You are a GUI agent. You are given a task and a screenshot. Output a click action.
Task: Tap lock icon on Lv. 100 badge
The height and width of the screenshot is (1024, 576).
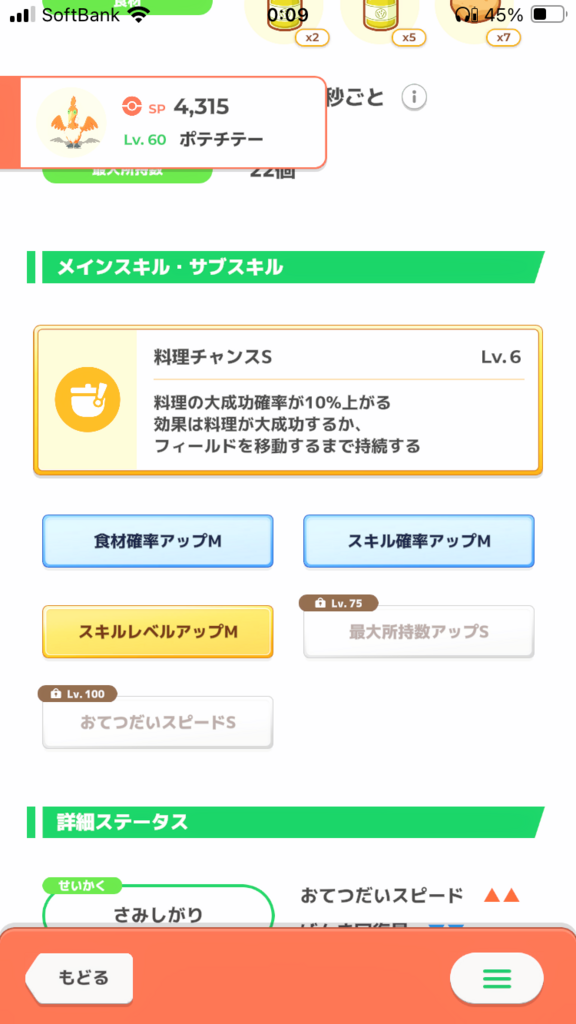pyautogui.click(x=57, y=694)
